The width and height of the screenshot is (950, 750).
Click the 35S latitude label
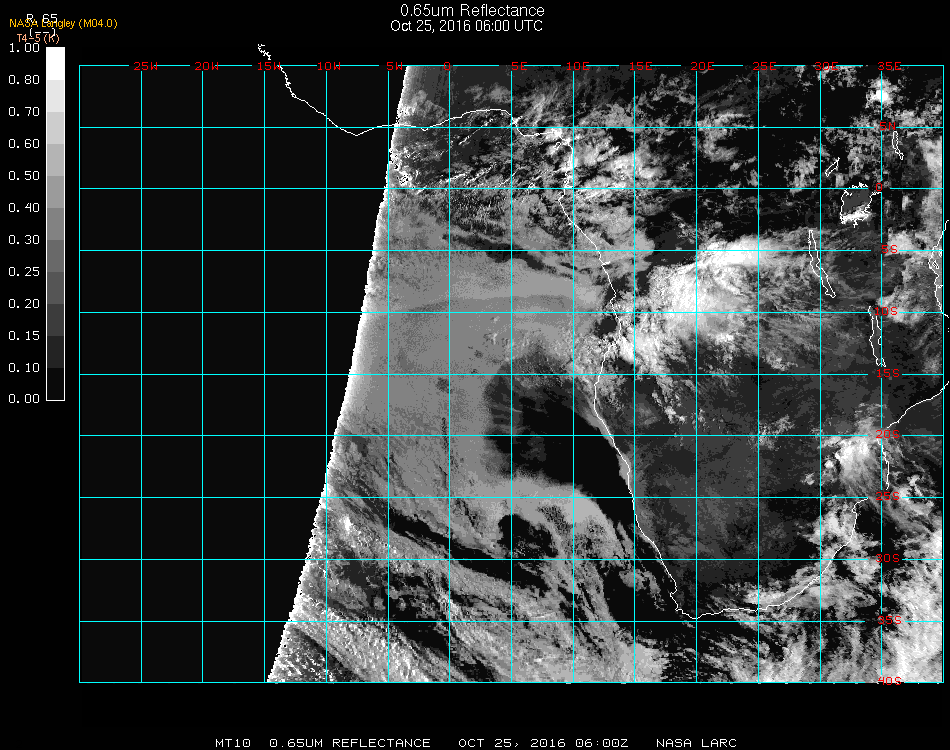click(x=889, y=620)
